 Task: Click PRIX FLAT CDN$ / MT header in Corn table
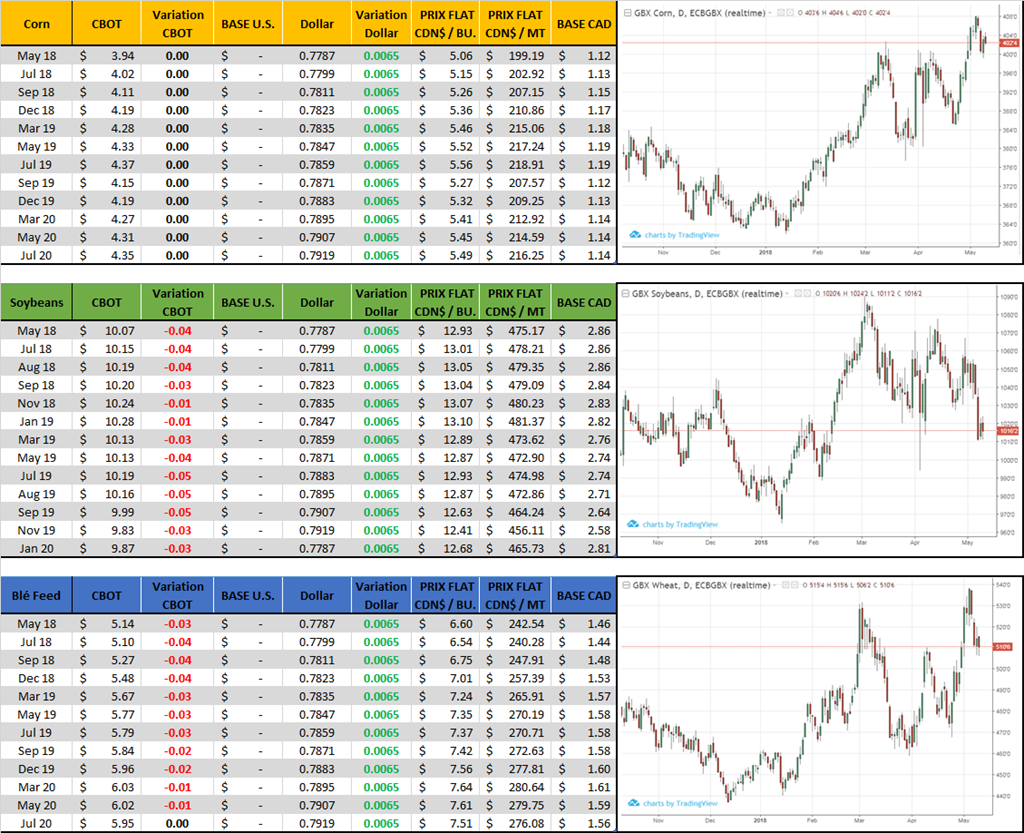coord(515,24)
